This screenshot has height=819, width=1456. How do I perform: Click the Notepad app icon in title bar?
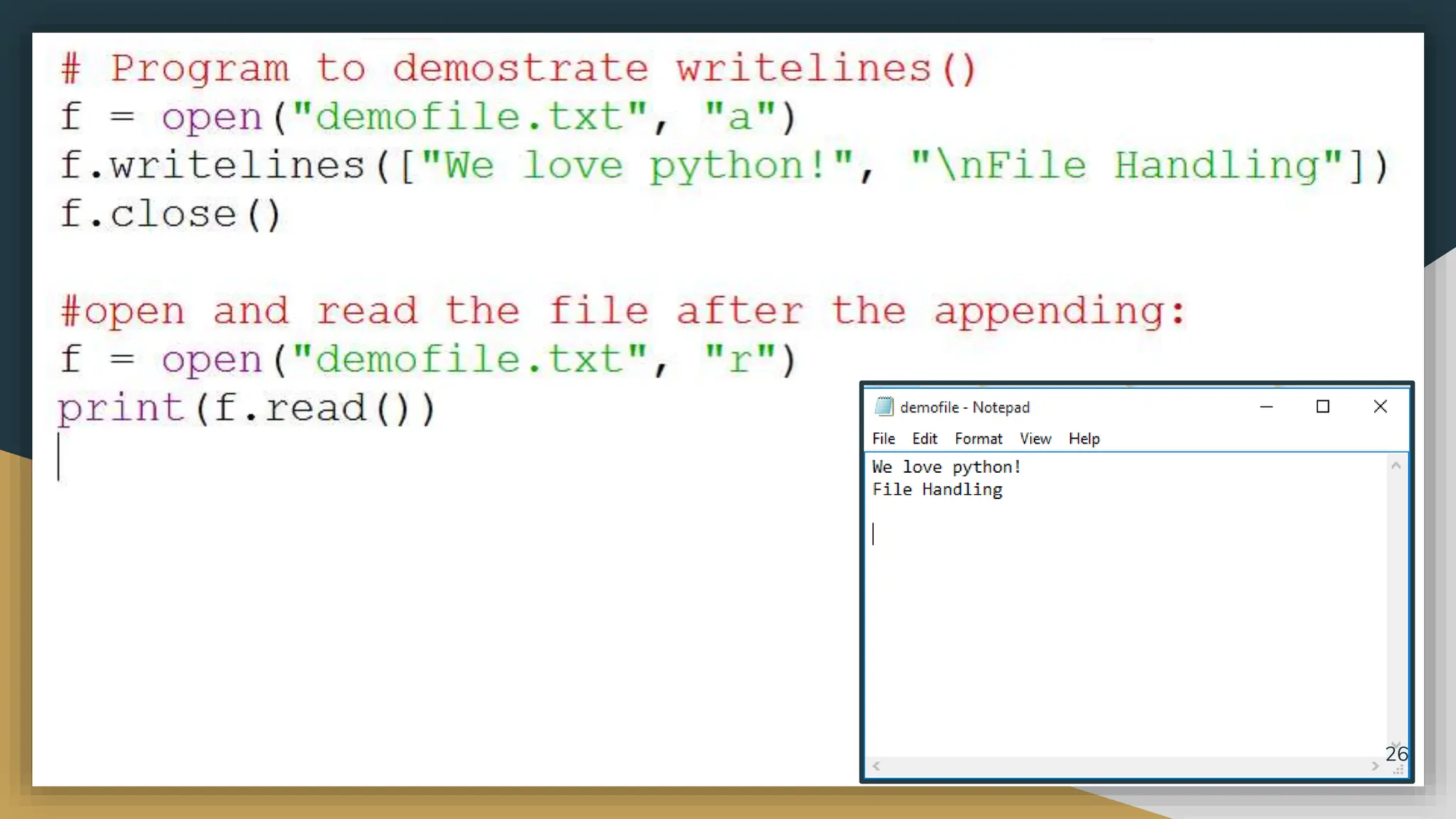[x=884, y=406]
